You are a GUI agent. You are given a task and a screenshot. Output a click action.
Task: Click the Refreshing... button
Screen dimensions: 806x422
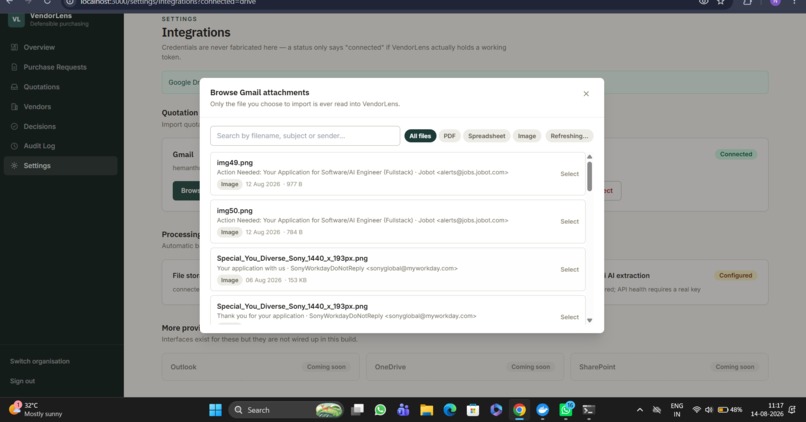pos(569,136)
